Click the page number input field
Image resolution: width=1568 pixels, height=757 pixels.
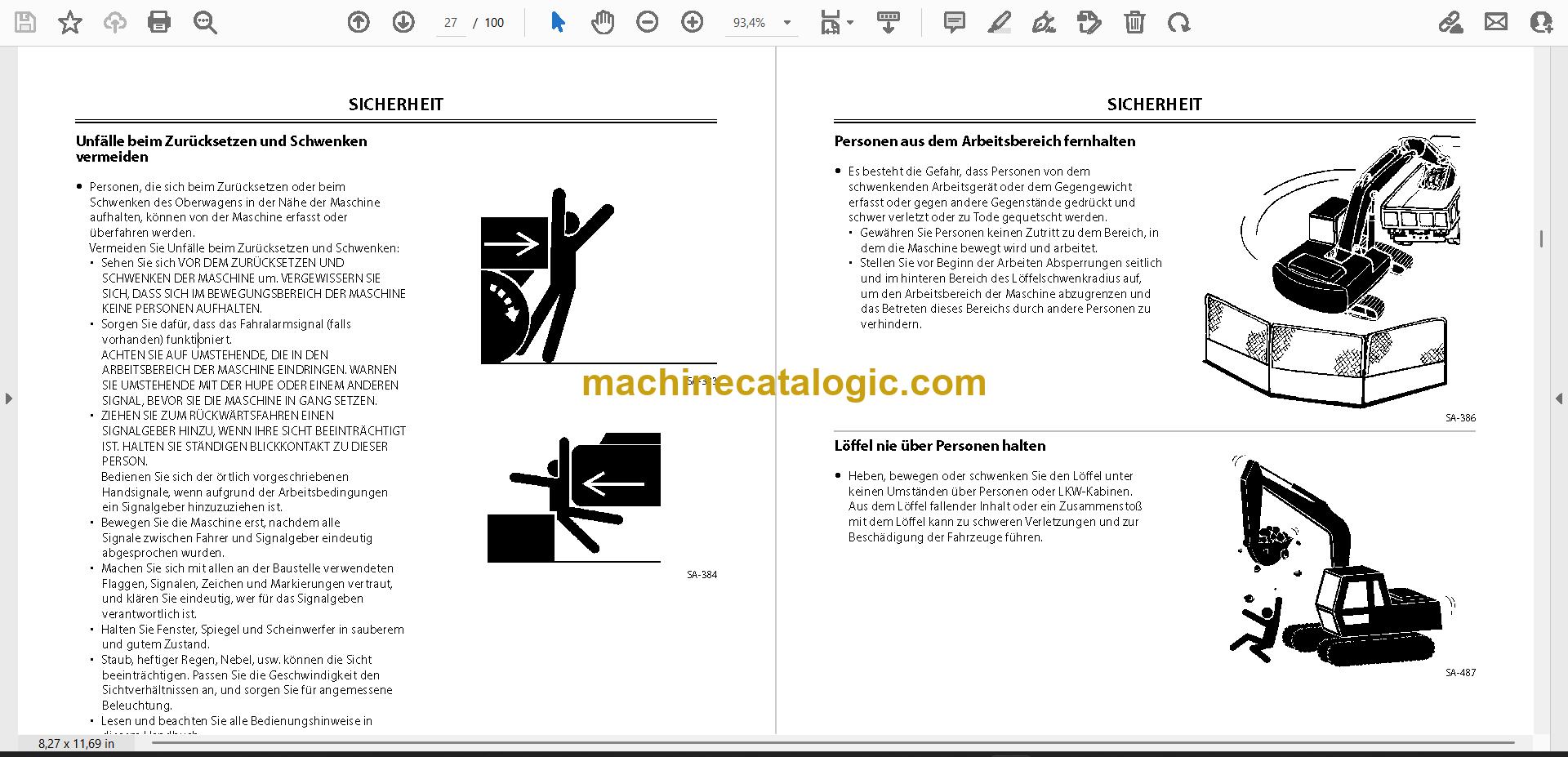click(x=451, y=23)
